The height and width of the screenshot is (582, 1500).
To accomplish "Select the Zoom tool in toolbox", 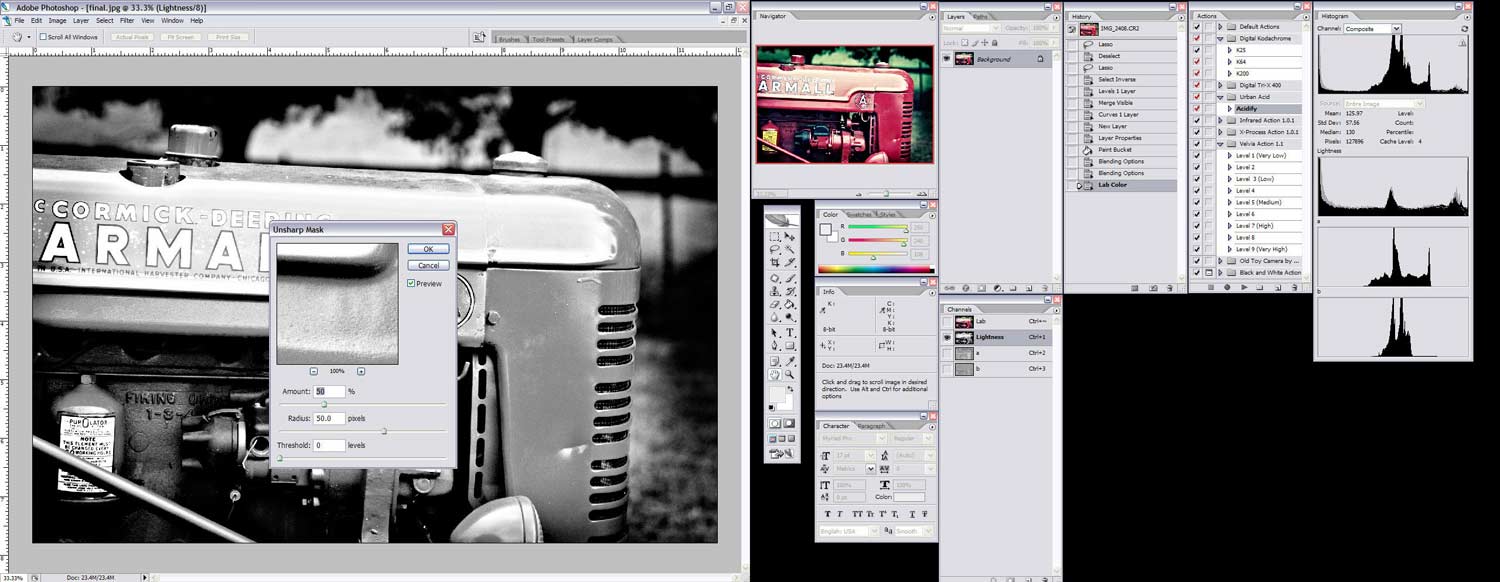I will point(790,374).
